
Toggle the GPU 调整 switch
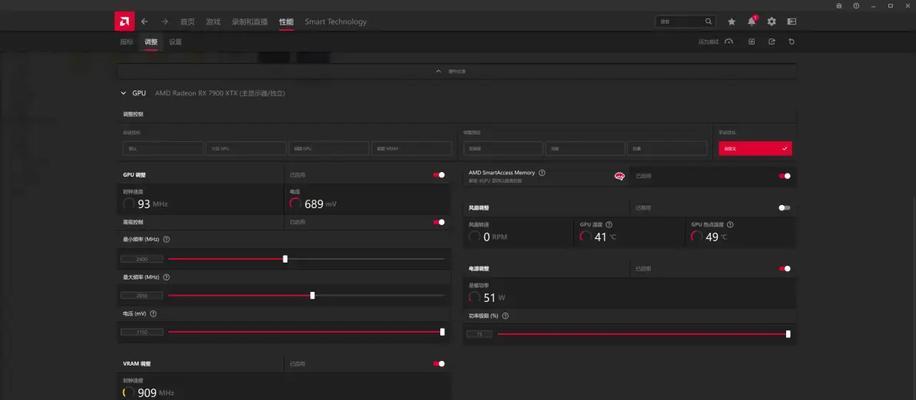439,175
